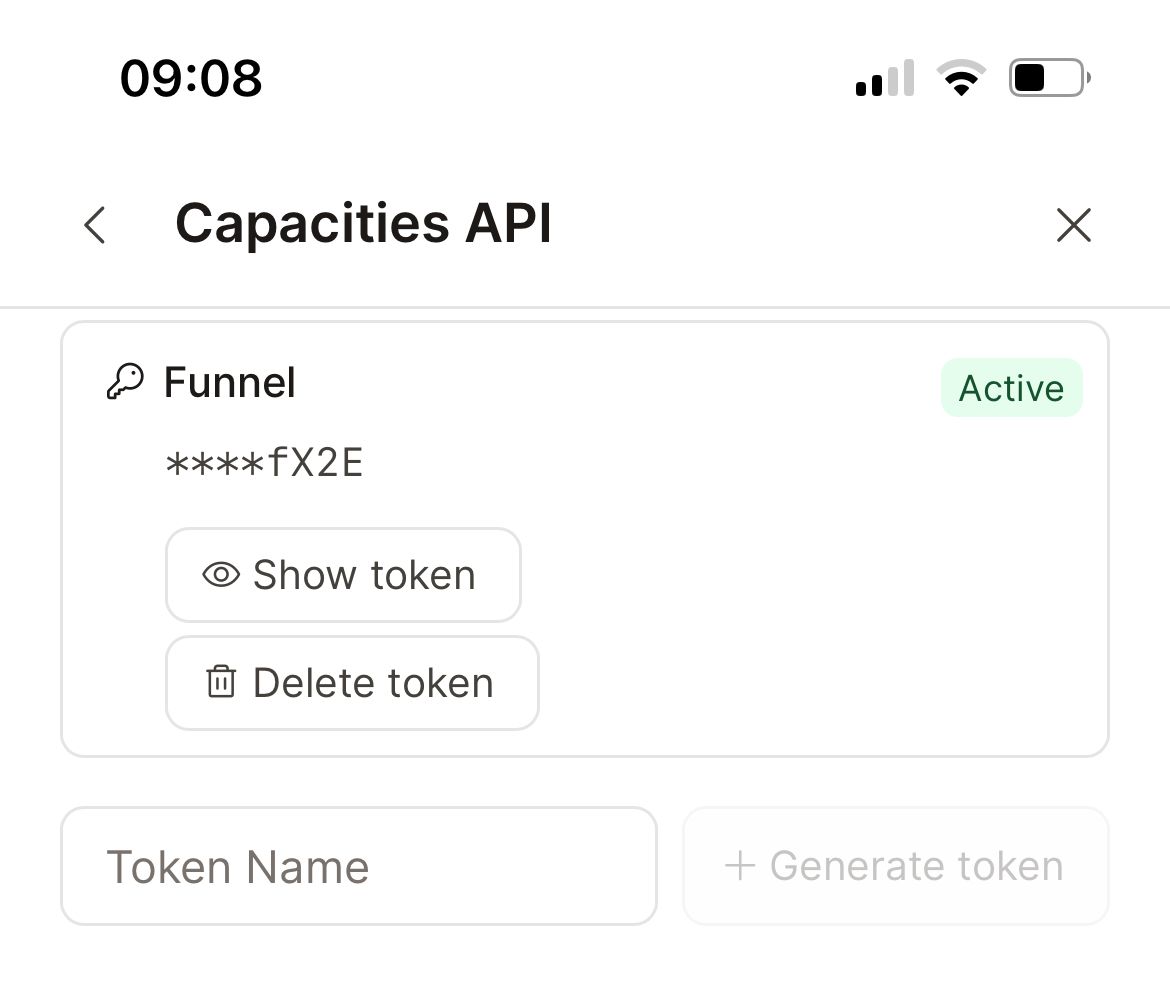Click the trash icon on Delete token button
This screenshot has width=1170, height=1000.
pos(220,682)
